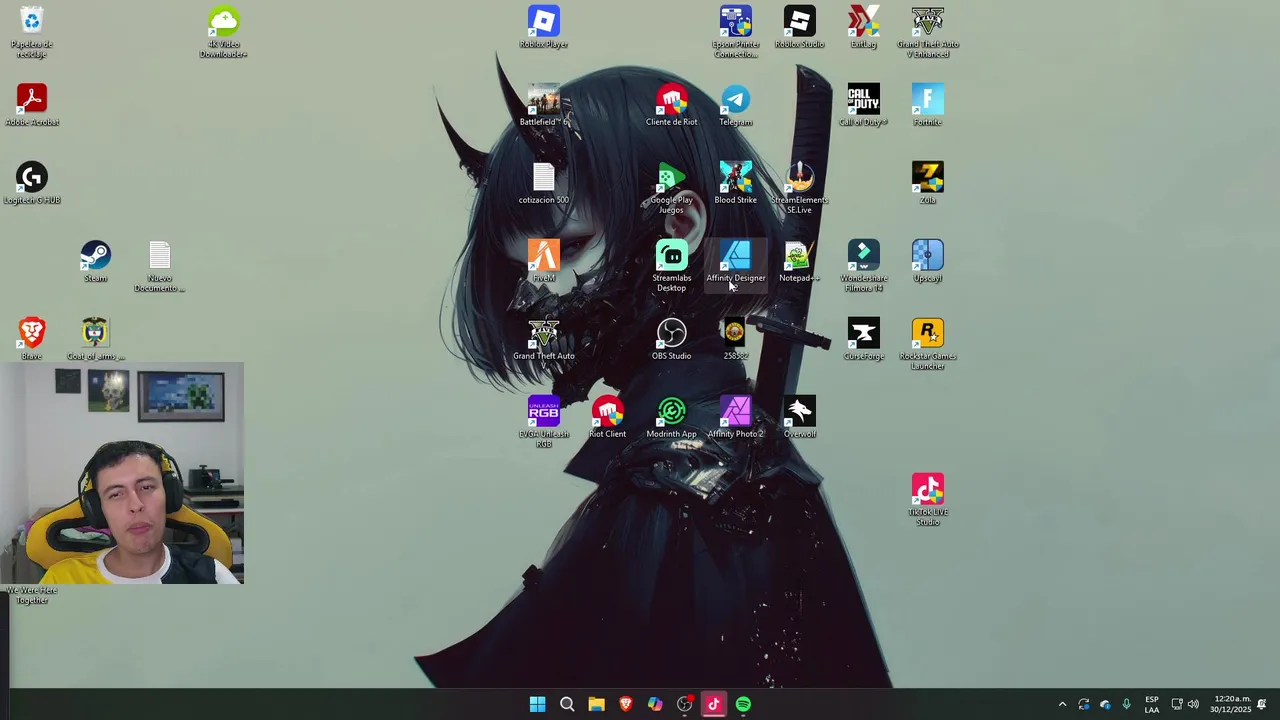Select the We Were Here Together shortcut
This screenshot has height=720, width=1280.
point(32,595)
